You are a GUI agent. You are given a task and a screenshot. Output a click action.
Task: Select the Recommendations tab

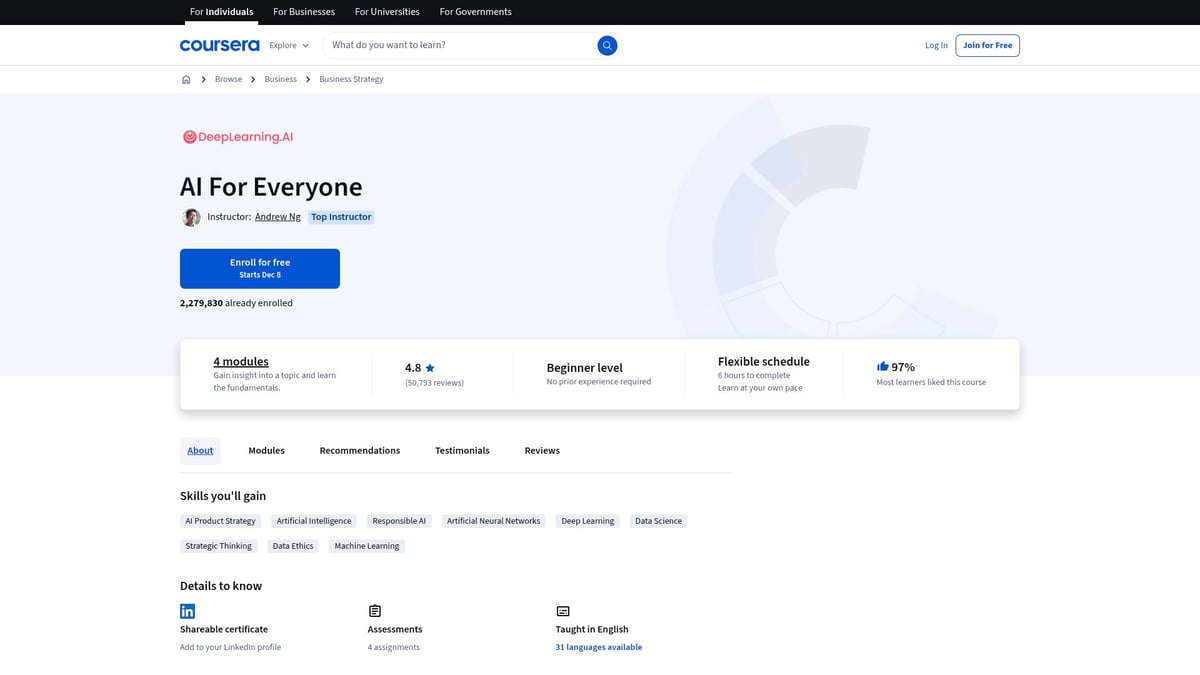tap(360, 451)
